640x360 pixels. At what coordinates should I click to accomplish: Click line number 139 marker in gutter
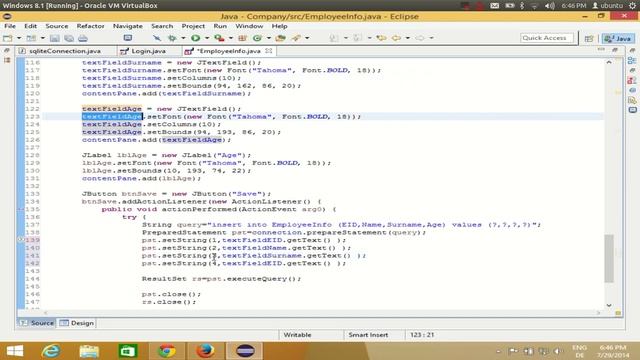(32, 240)
